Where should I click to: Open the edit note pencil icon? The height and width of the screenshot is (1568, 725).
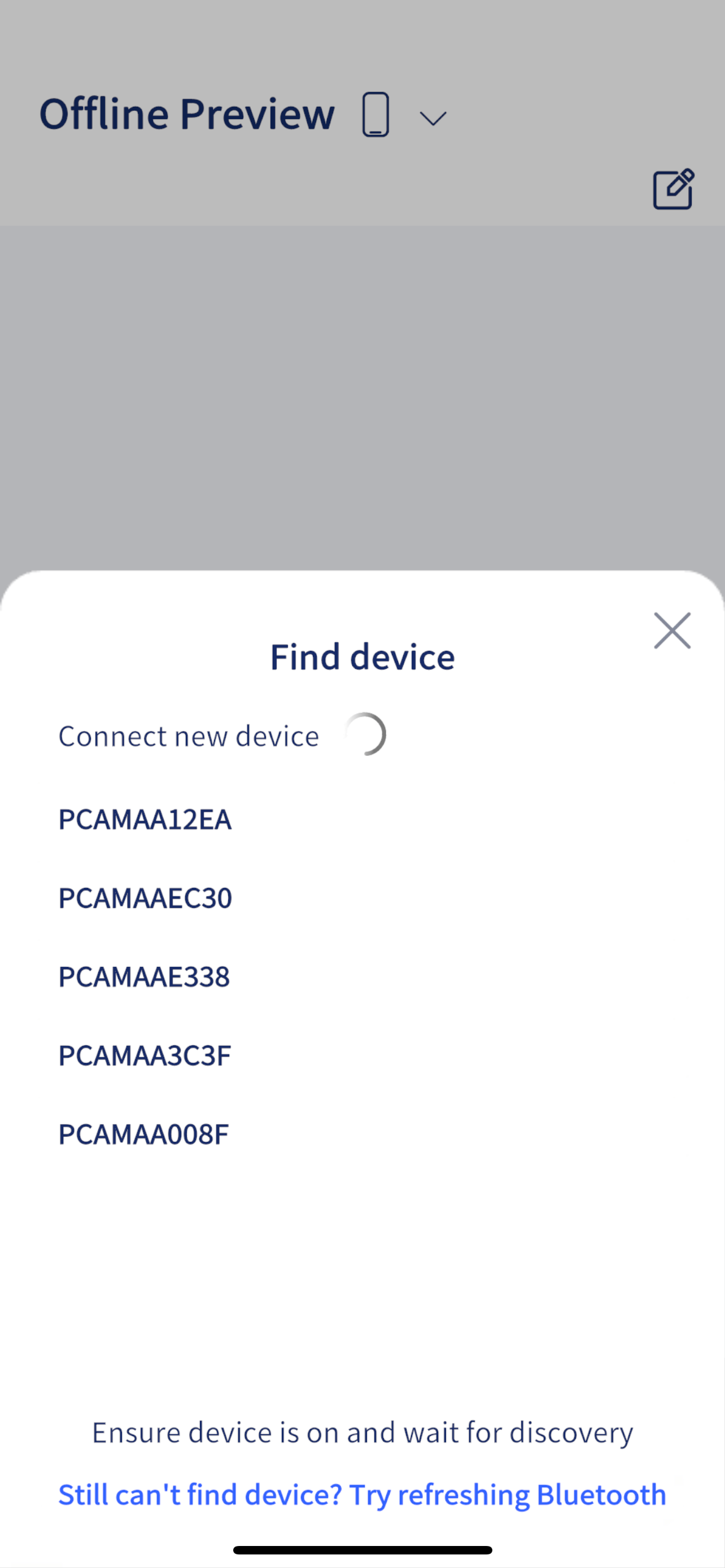pos(673,189)
